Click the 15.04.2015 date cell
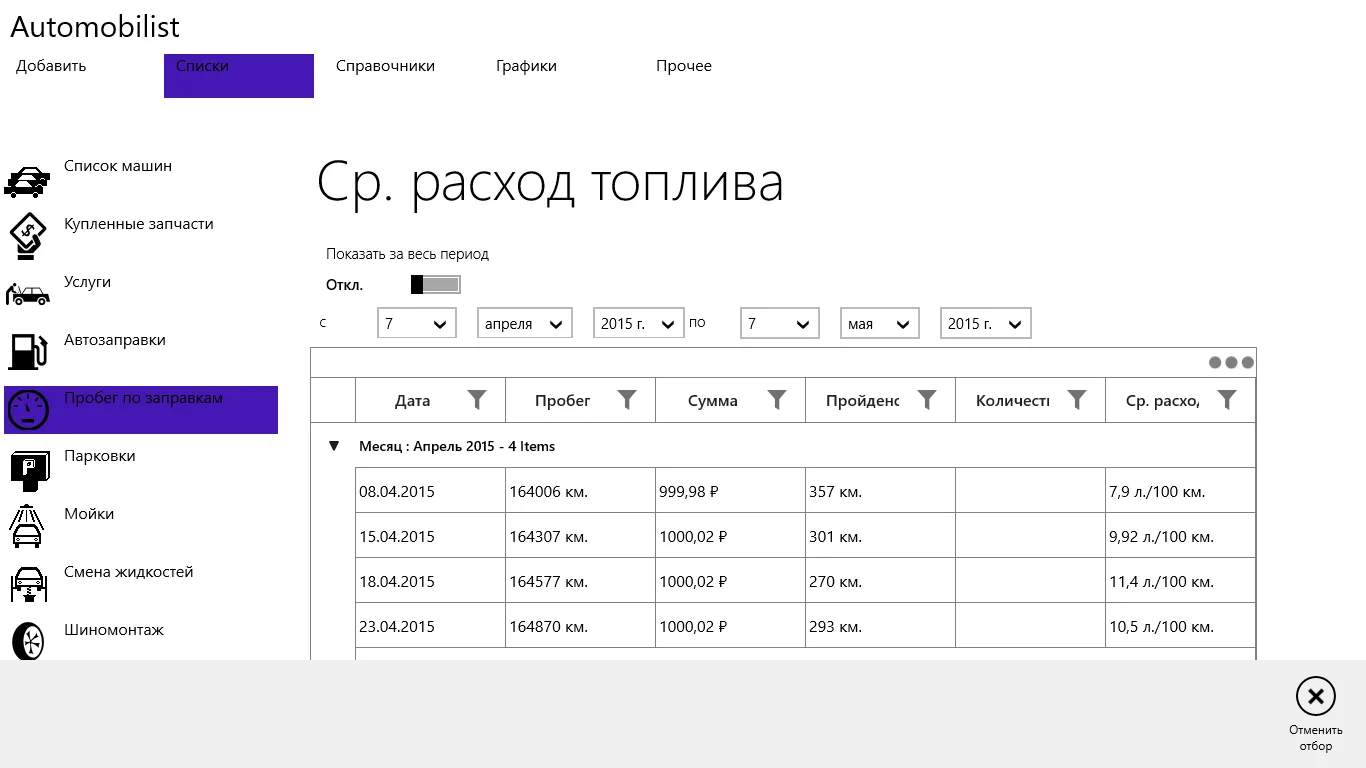Image resolution: width=1366 pixels, height=768 pixels. click(431, 536)
